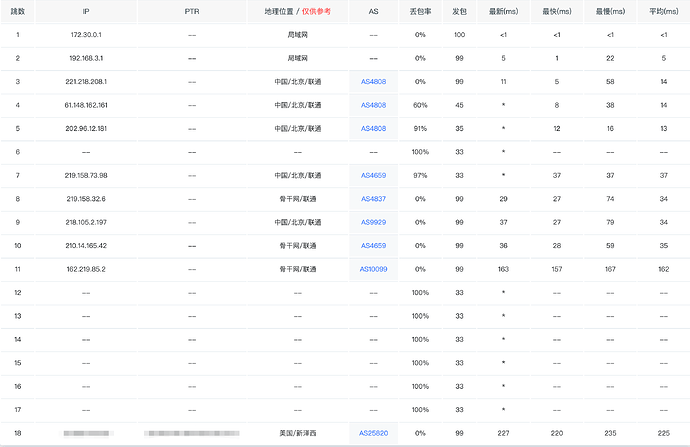690x447 pixels.
Task: Click the latest latency value 227
Action: click(503, 433)
